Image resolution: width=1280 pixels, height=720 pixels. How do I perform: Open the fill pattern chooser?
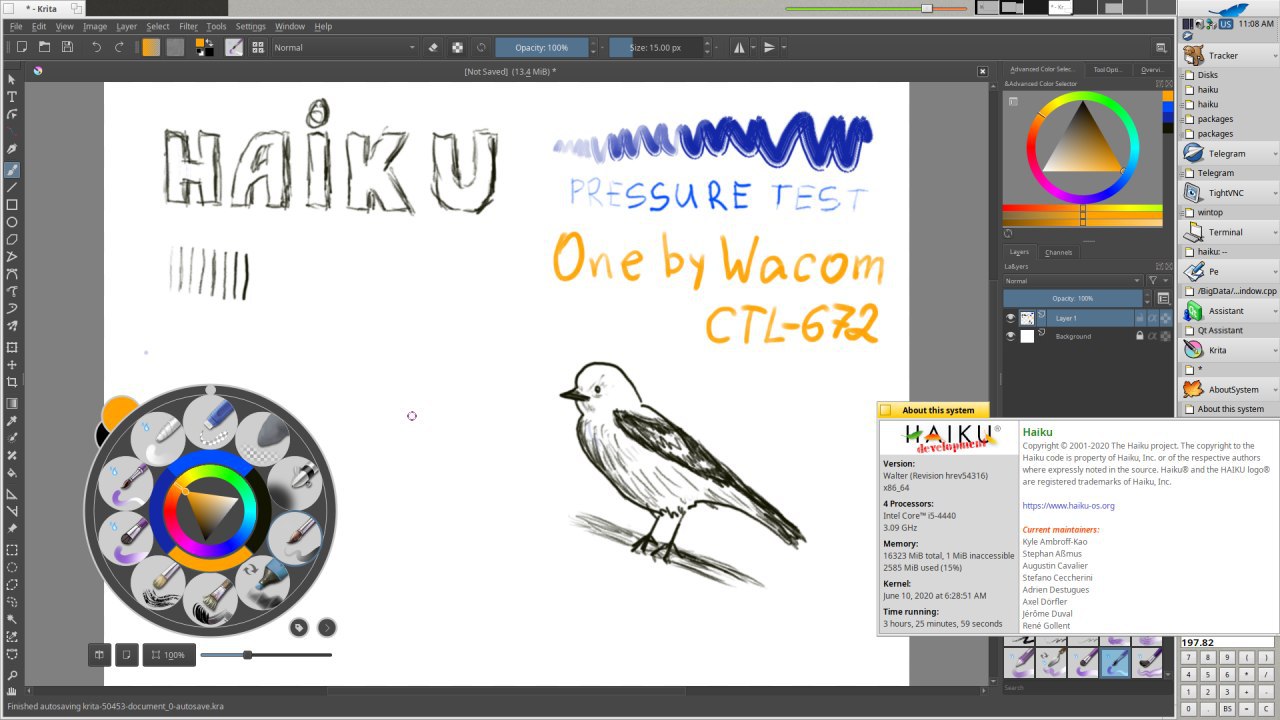(175, 47)
